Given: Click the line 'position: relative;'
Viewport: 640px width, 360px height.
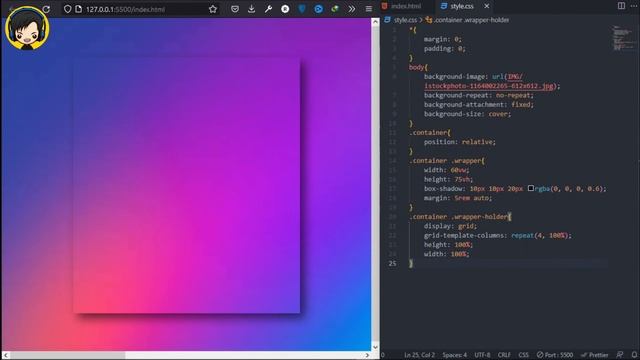Looking at the screenshot, I should tap(459, 142).
